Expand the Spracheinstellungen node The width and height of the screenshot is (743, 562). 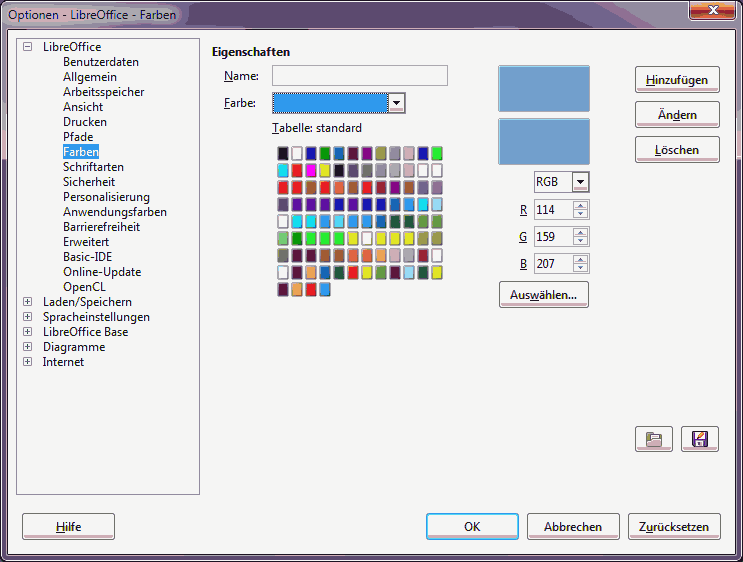click(27, 317)
